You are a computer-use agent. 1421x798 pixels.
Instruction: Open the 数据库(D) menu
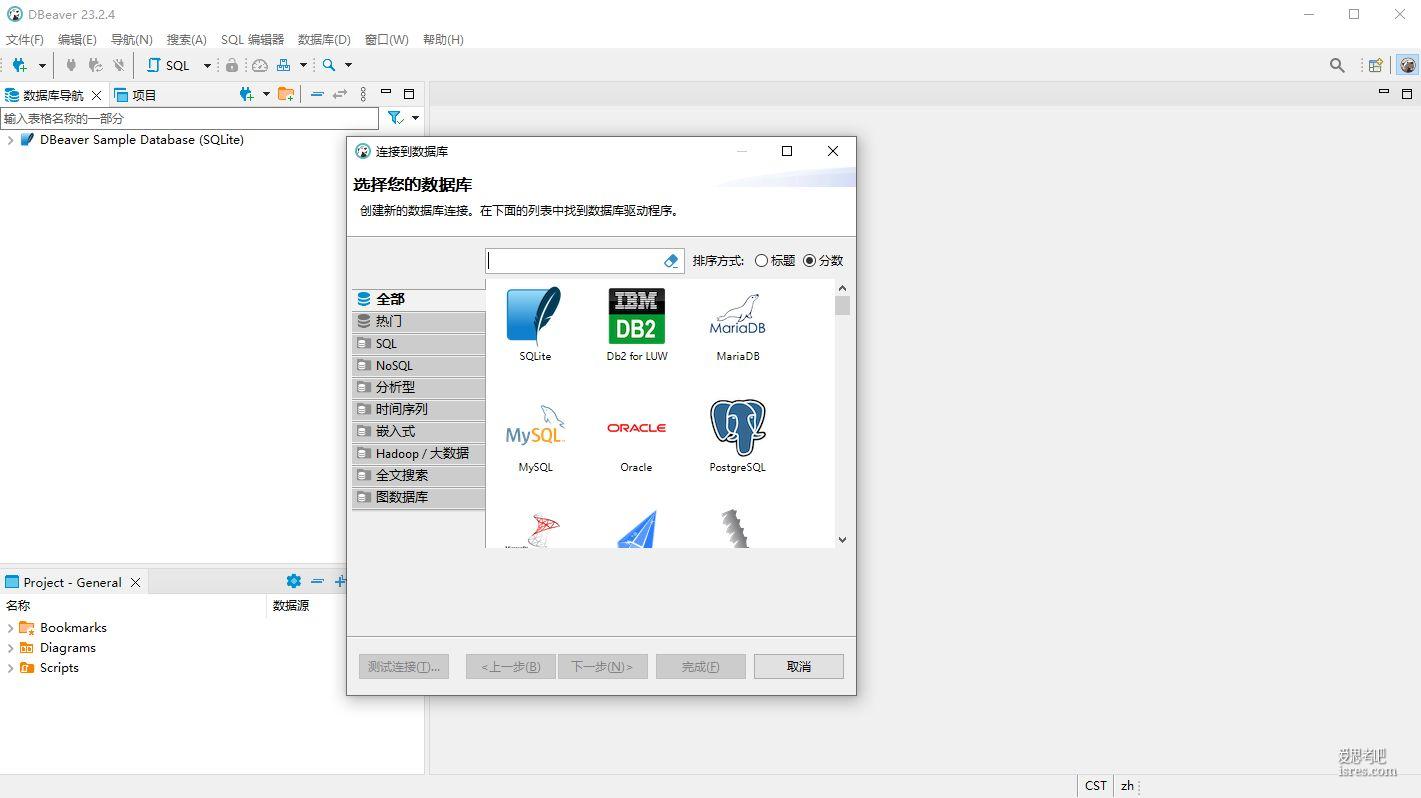324,40
